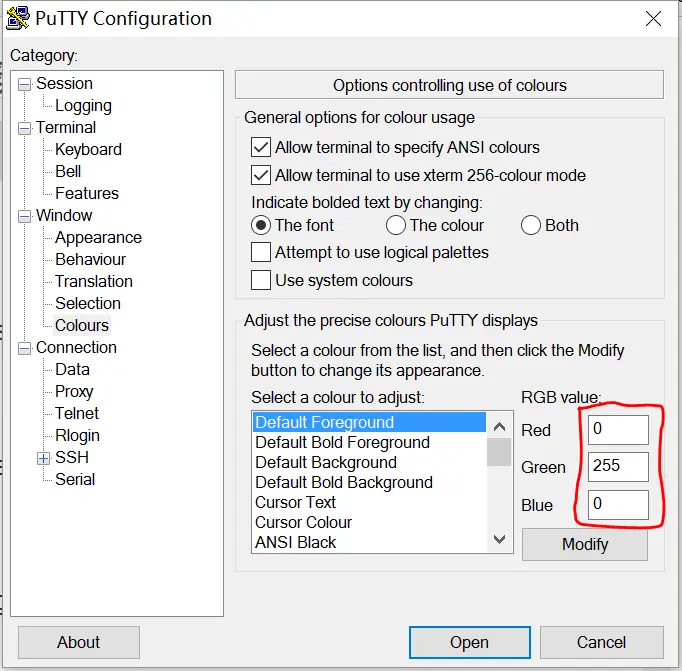The width and height of the screenshot is (682, 671).
Task: Select Cursor Text in colour list
Action: [x=369, y=502]
